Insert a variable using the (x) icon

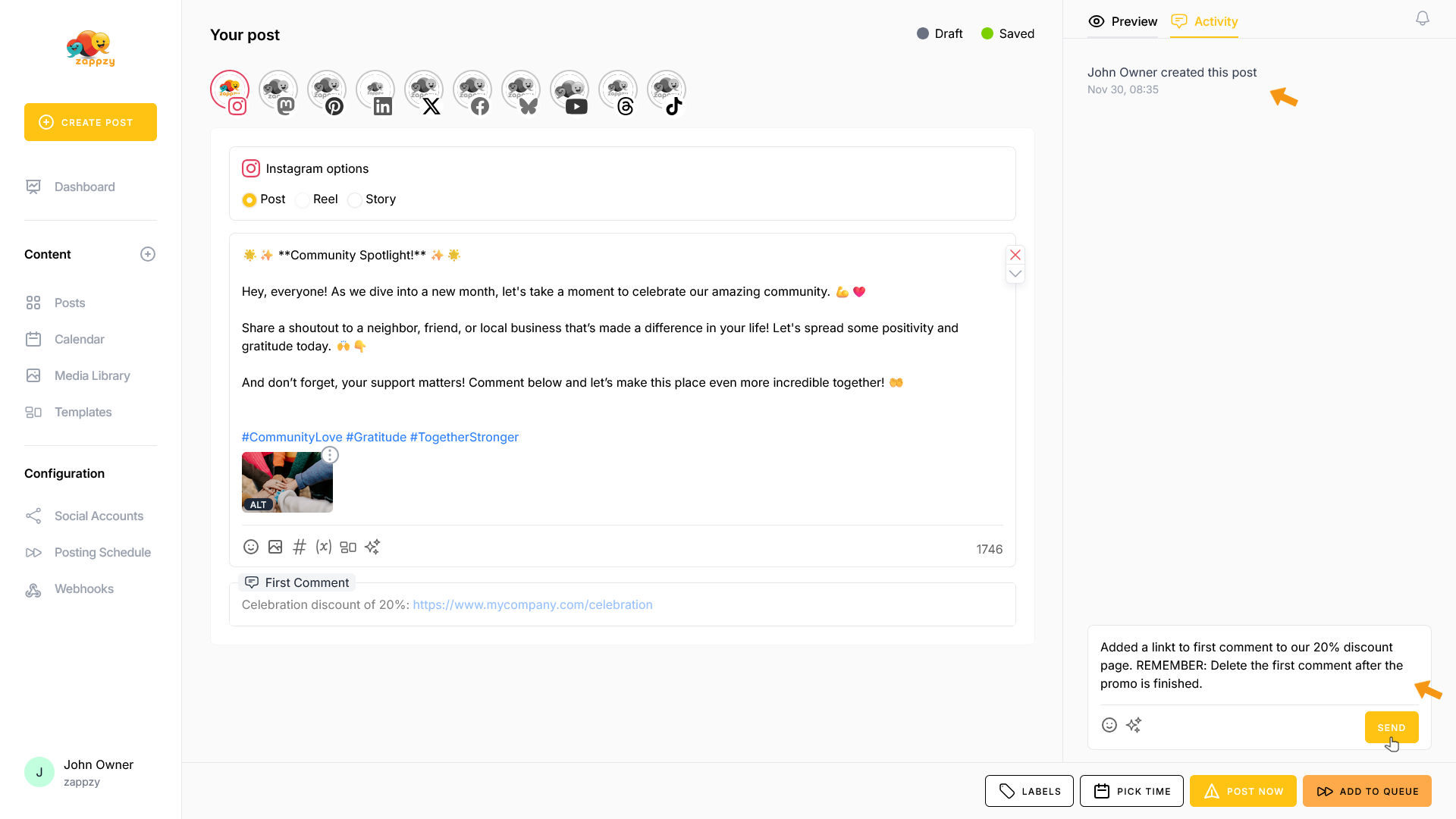coord(324,547)
